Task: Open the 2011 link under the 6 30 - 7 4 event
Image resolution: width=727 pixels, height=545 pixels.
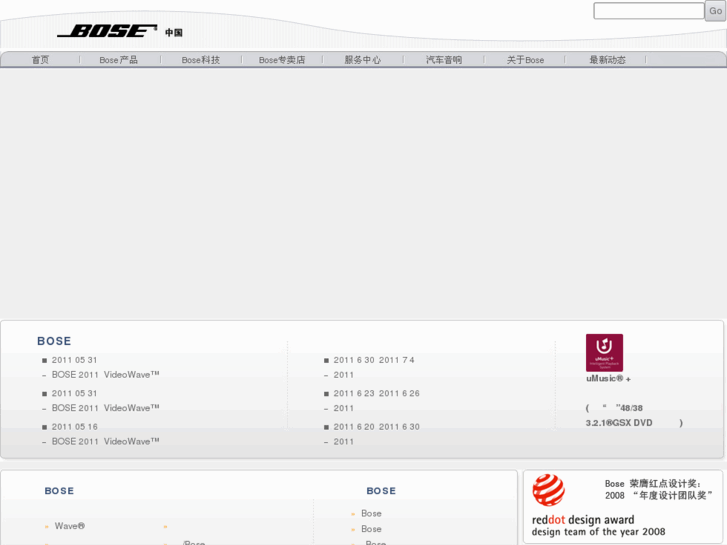Action: pos(344,375)
